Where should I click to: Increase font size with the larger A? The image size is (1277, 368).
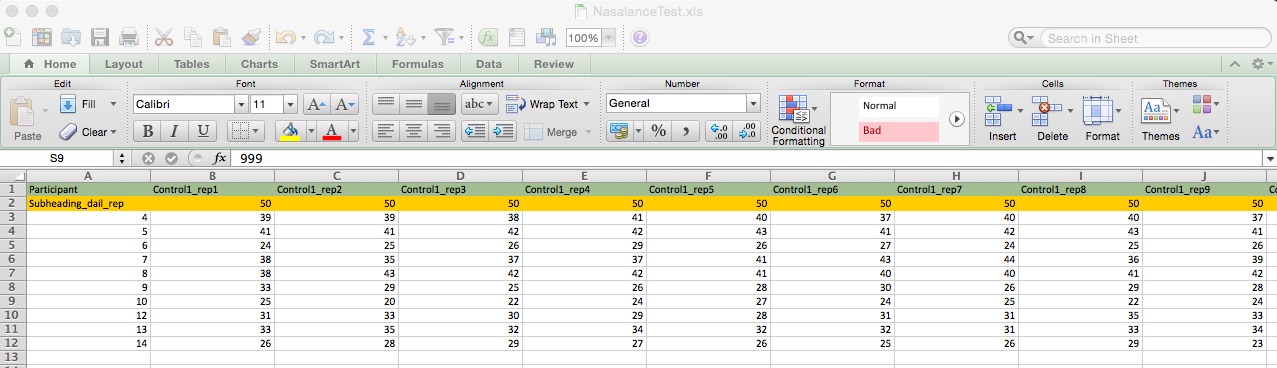(x=316, y=104)
